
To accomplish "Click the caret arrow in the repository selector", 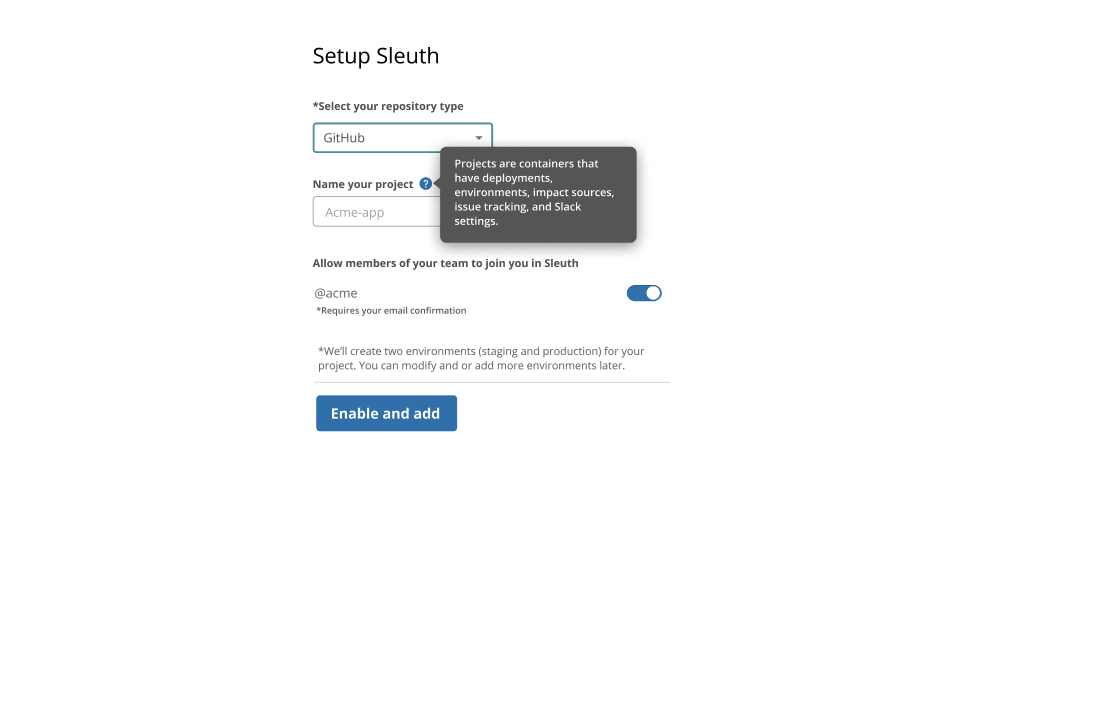I will [479, 138].
